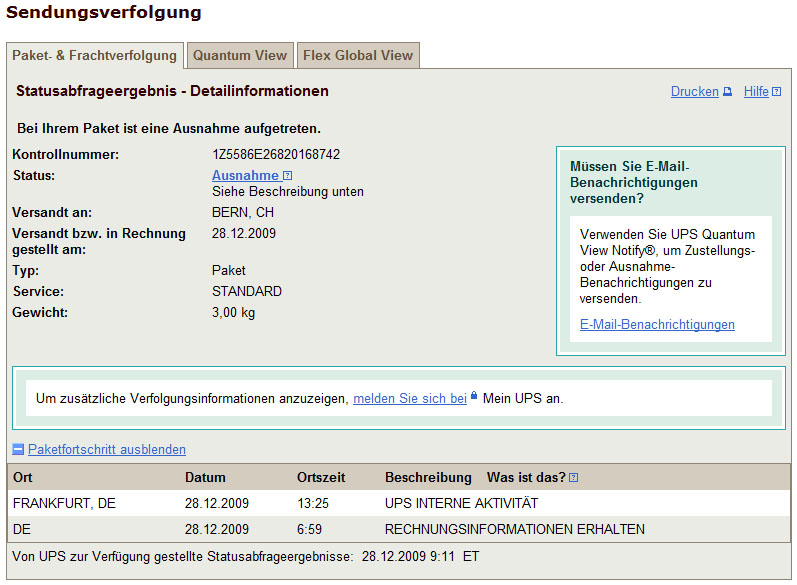
Task: Click the DE location cell in second row
Action: coord(22,530)
